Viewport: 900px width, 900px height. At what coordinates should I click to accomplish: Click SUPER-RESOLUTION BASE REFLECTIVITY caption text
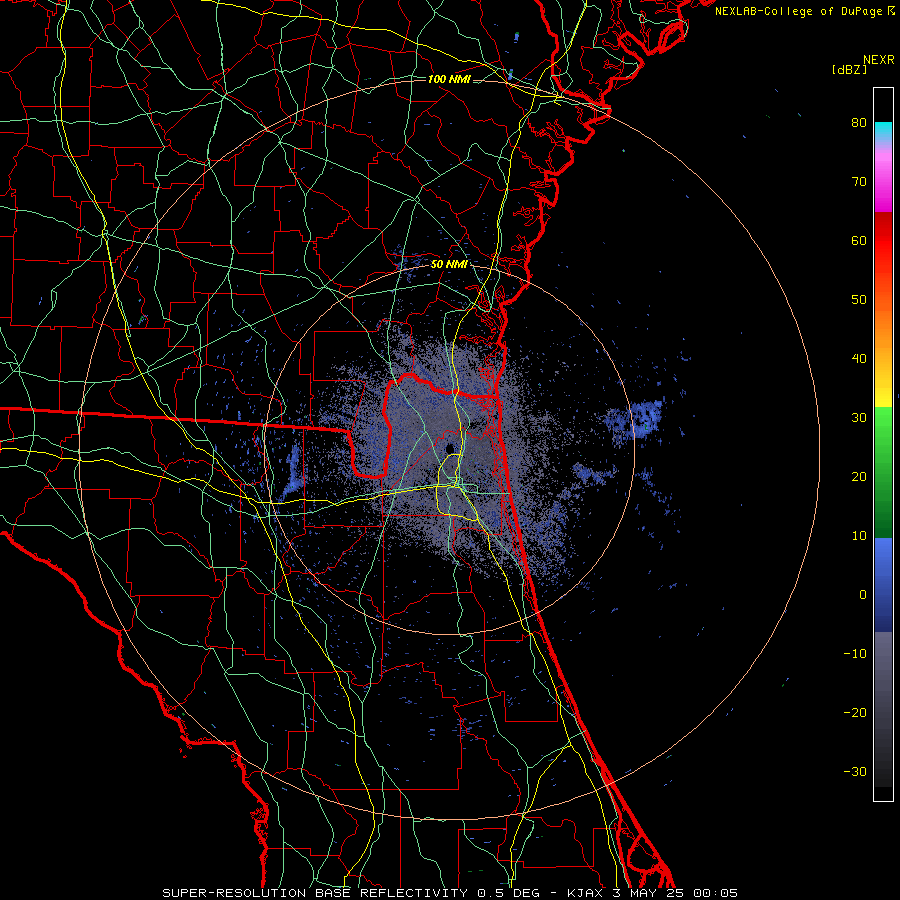pyautogui.click(x=315, y=893)
